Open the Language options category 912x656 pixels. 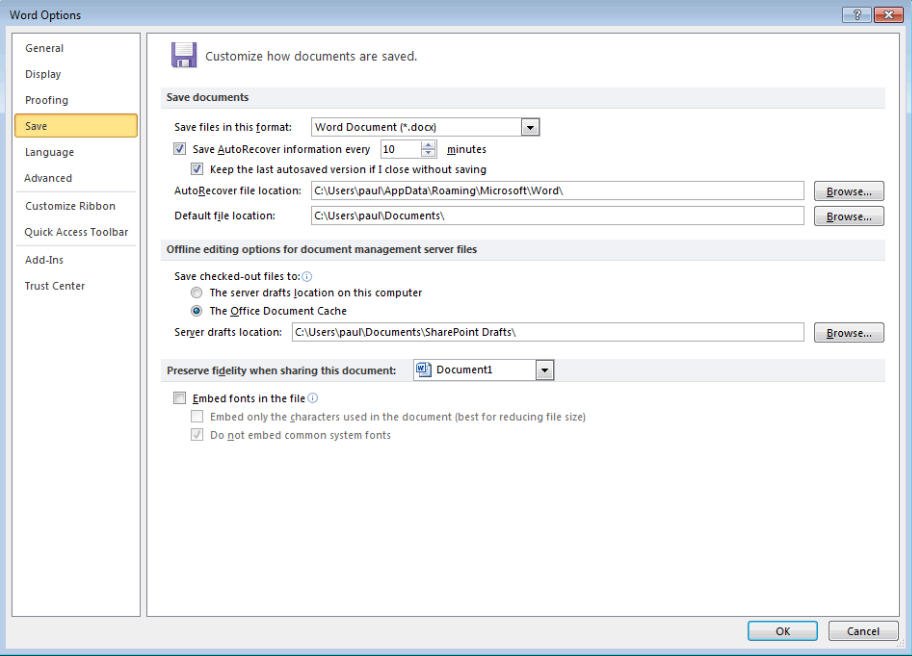point(76,152)
